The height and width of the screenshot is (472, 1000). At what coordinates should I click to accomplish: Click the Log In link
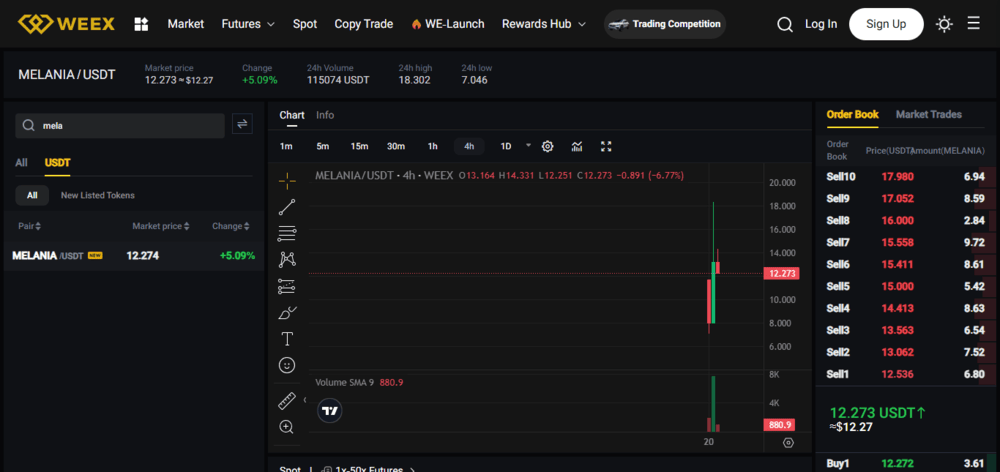(x=821, y=24)
